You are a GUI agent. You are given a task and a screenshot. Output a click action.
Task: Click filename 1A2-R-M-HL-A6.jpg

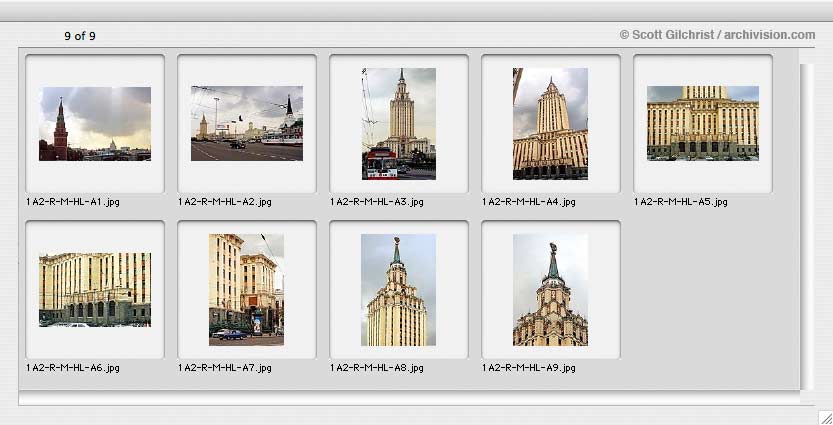click(x=73, y=368)
